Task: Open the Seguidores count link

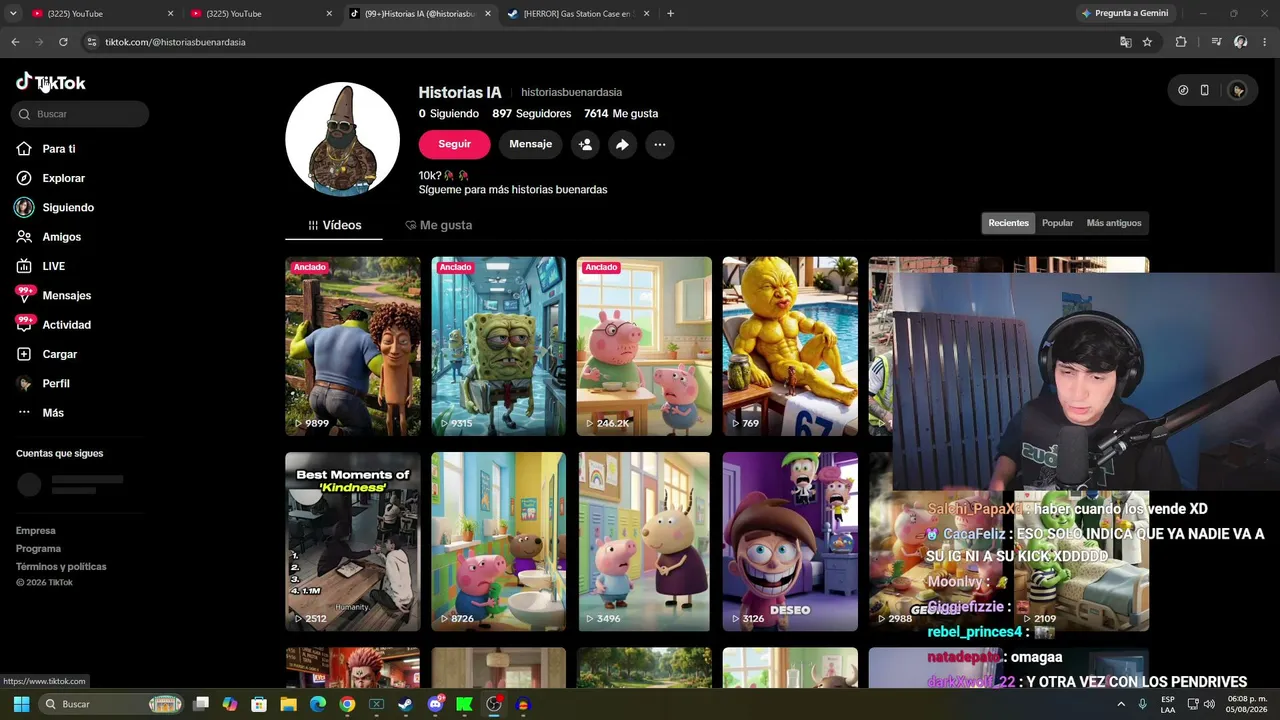Action: pos(531,114)
